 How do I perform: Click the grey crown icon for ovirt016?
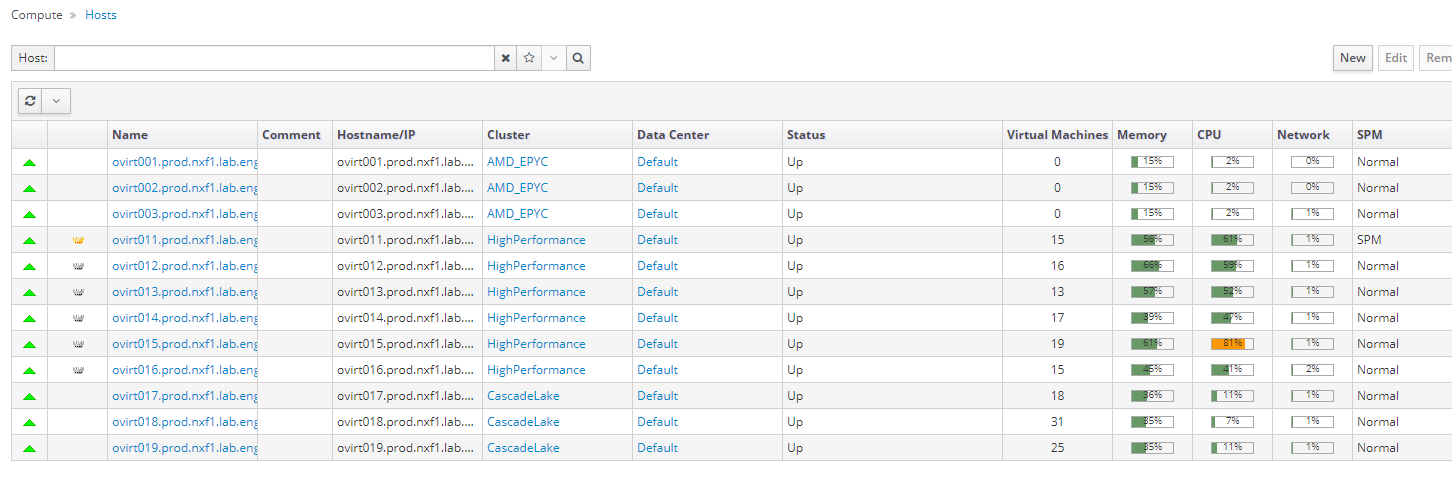(78, 370)
